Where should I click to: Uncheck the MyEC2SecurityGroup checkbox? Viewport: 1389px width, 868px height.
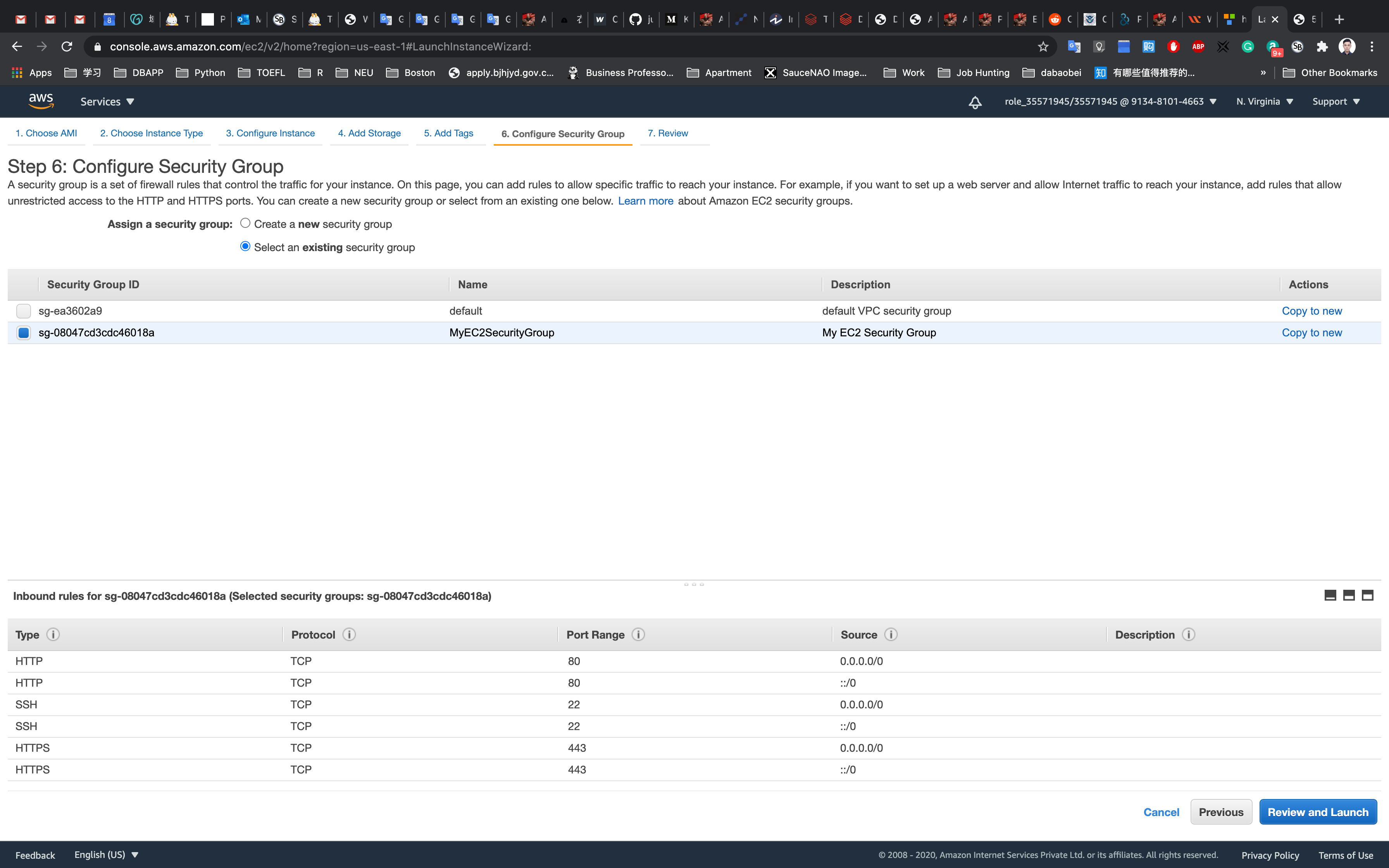pyautogui.click(x=24, y=333)
